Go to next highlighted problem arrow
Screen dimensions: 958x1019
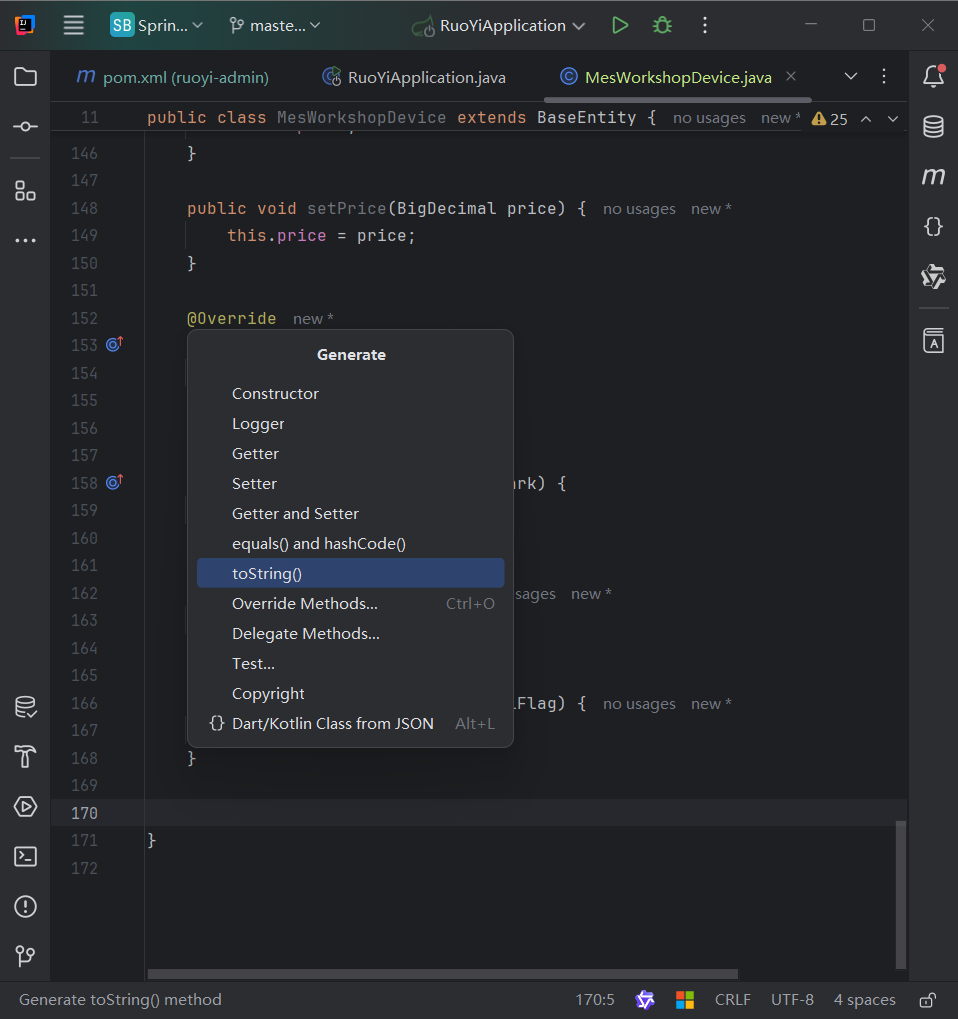click(893, 119)
